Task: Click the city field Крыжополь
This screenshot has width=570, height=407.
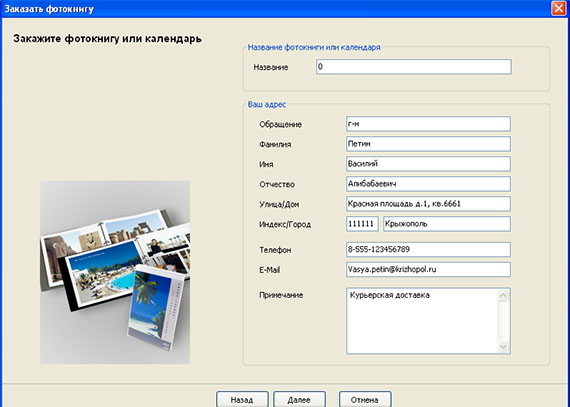Action: coord(447,224)
